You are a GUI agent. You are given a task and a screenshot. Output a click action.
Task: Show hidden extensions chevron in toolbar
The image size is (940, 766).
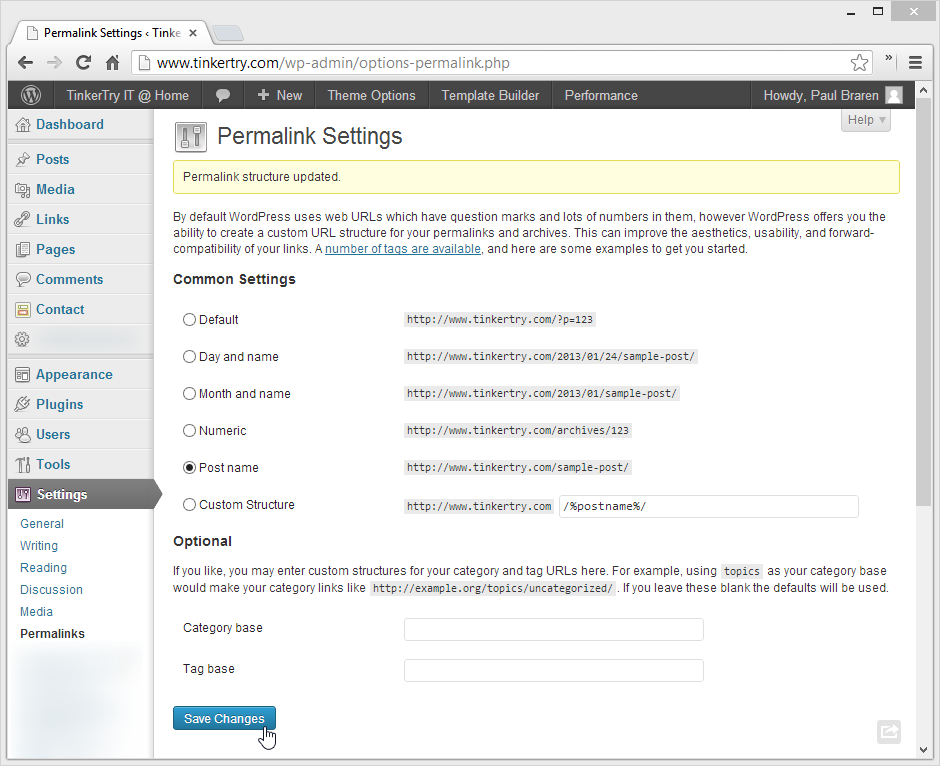pos(888,58)
